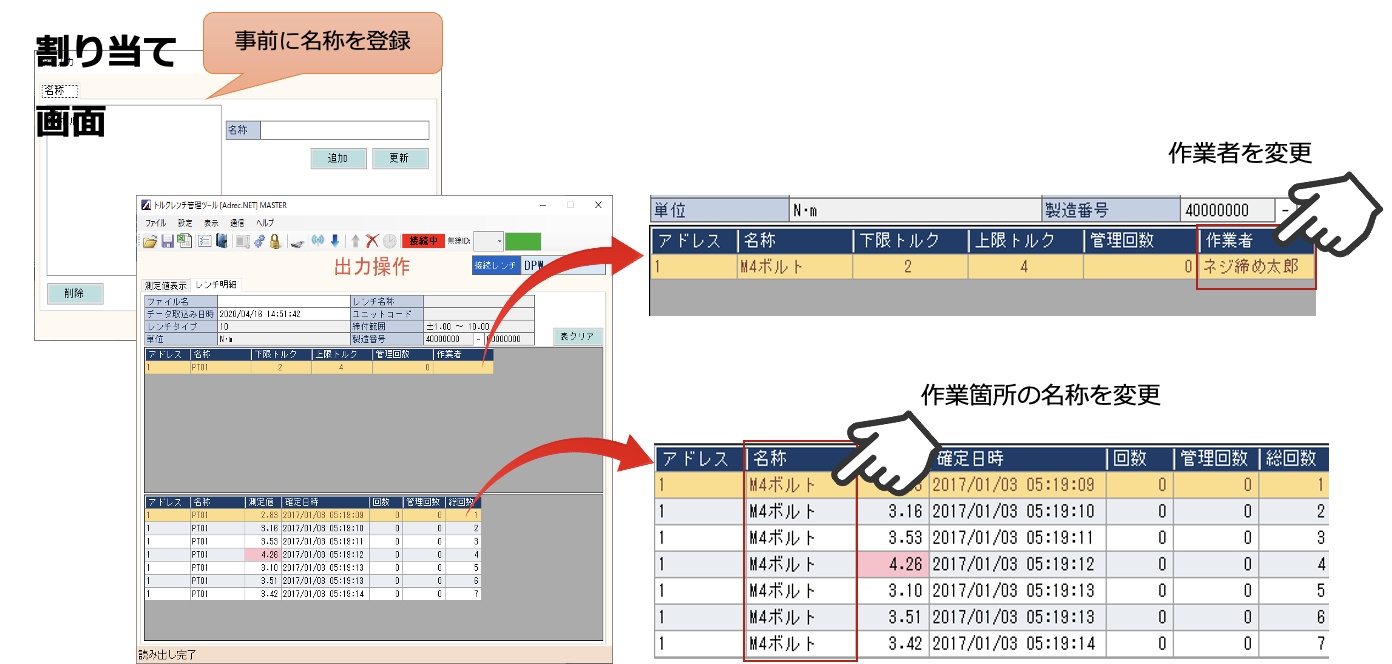
Task: Click the list form icon in toolbar
Action: pos(205,241)
